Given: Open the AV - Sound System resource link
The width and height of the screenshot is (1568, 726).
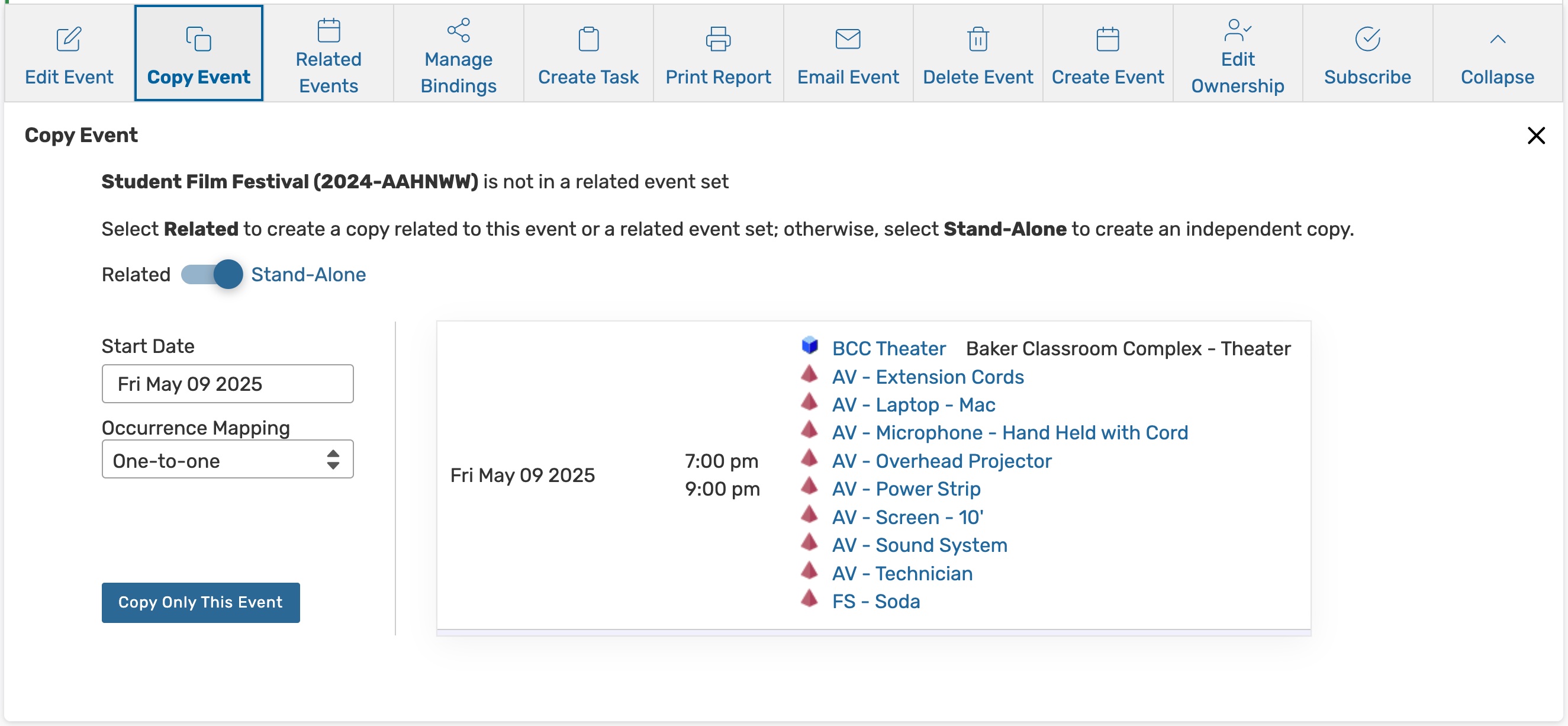Looking at the screenshot, I should tap(919, 545).
